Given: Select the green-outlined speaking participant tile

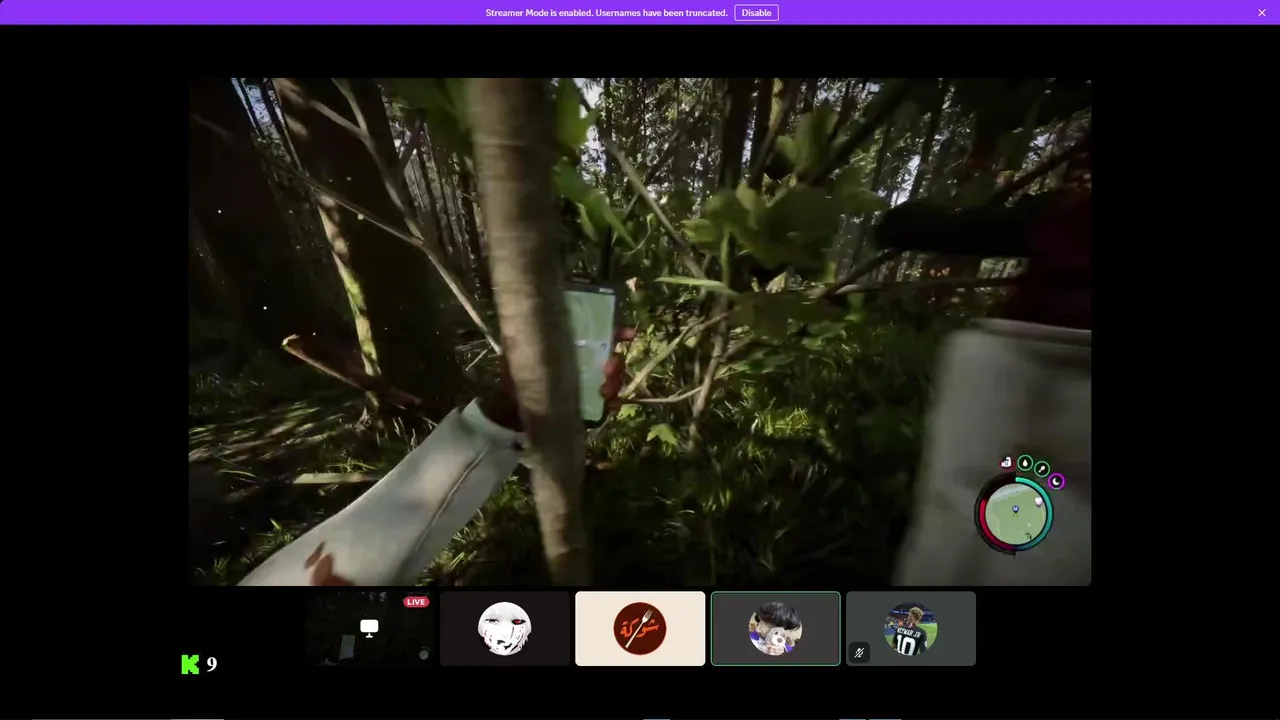Looking at the screenshot, I should [x=776, y=628].
